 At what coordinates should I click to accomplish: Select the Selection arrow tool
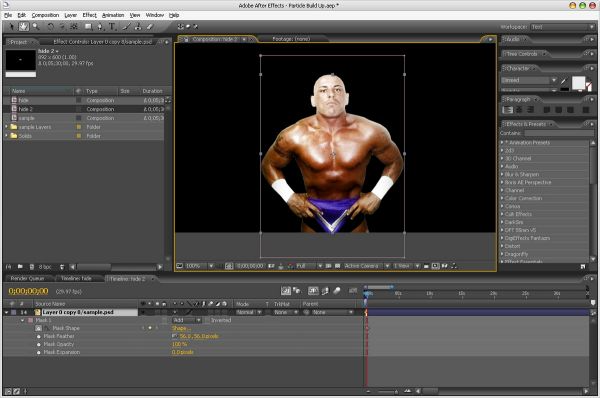pyautogui.click(x=12, y=26)
